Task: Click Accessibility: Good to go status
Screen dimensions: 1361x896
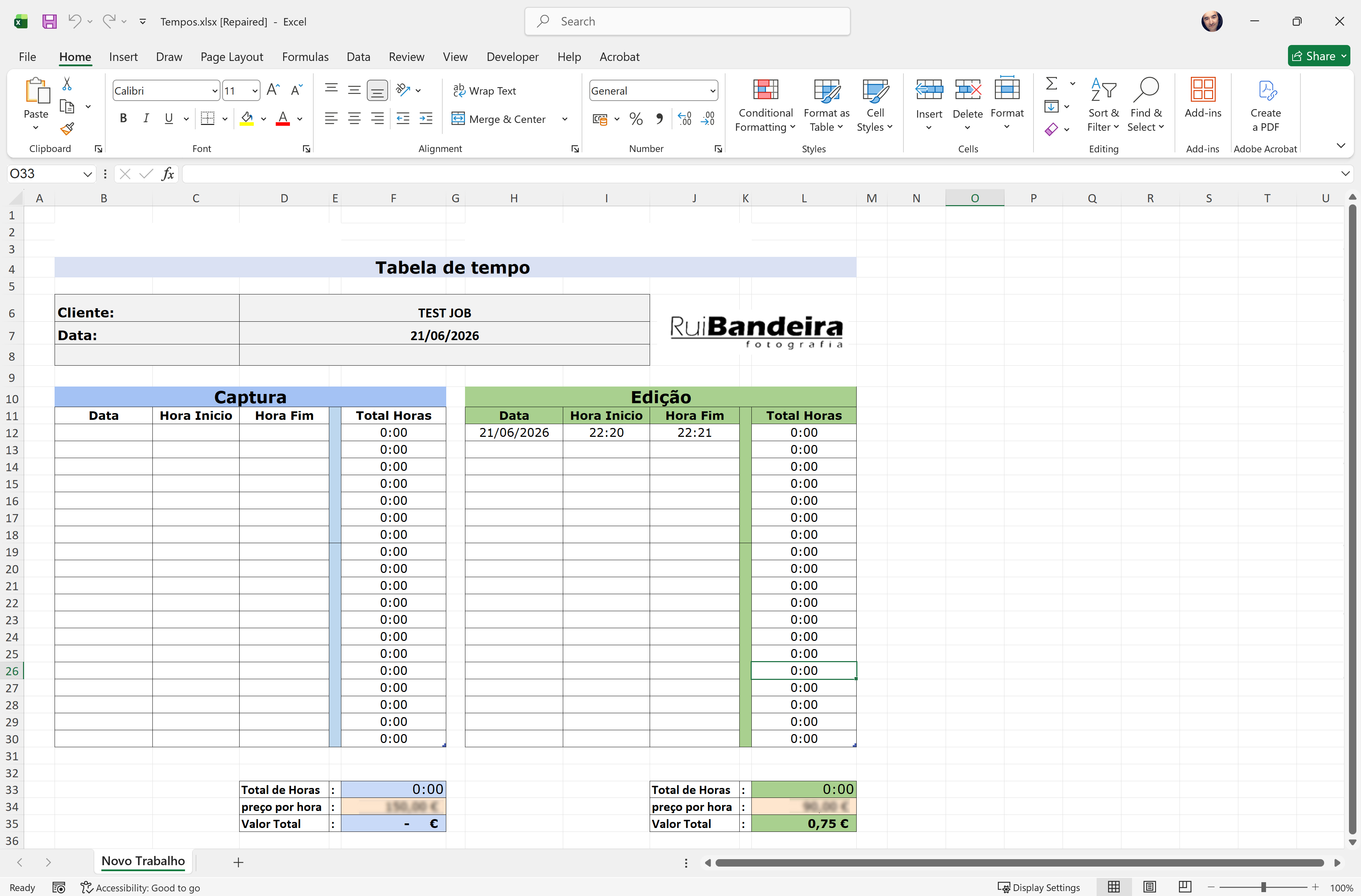Action: [x=140, y=887]
